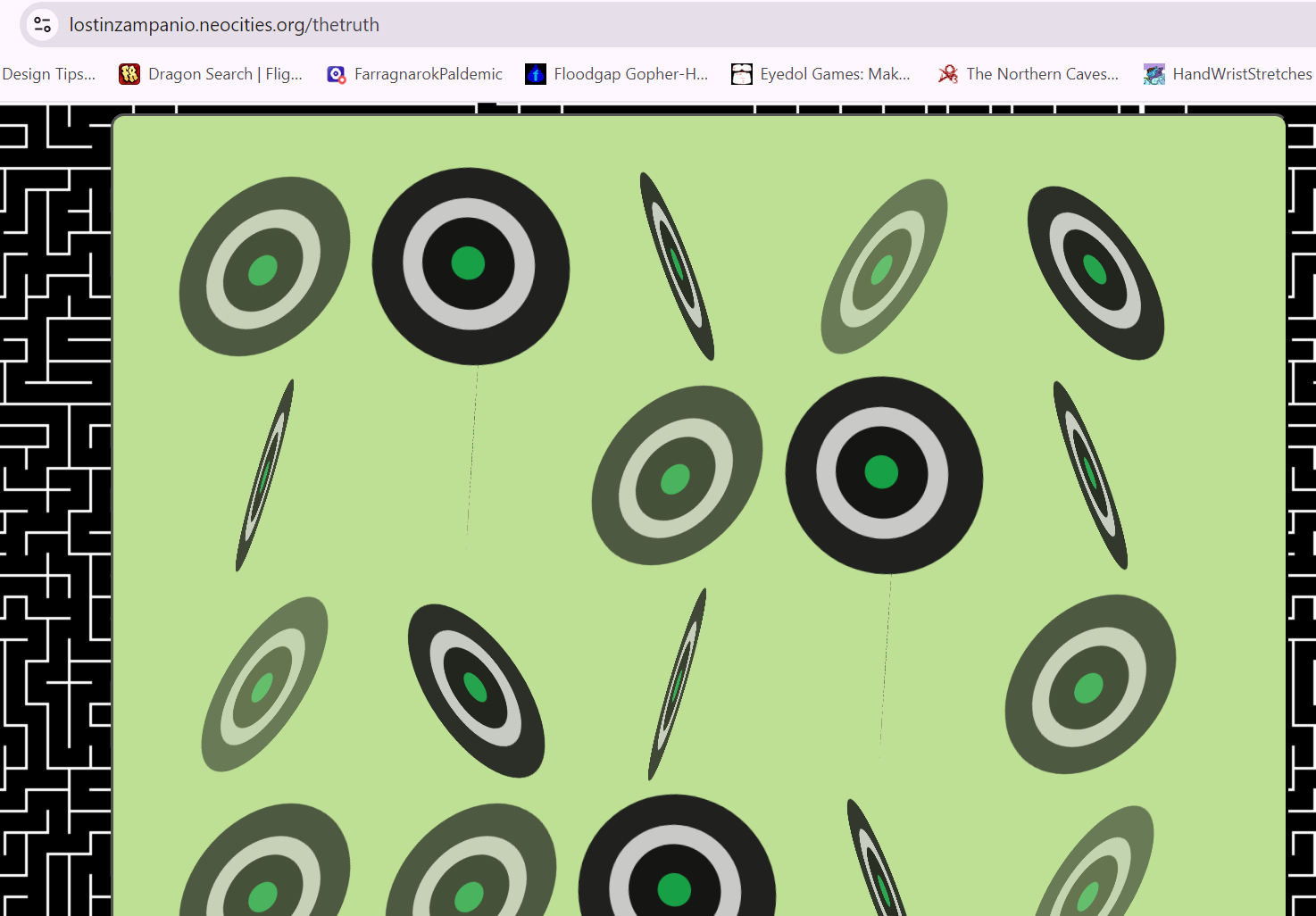
Task: Click the gray tilted target in top-left corner
Action: coord(264,266)
